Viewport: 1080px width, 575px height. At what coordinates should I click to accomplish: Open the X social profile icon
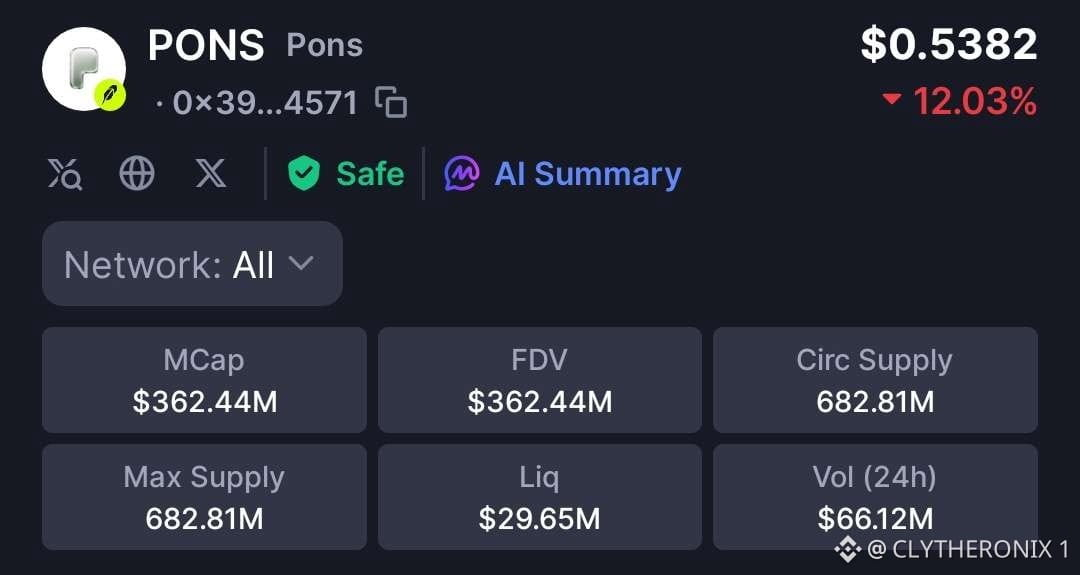point(211,173)
